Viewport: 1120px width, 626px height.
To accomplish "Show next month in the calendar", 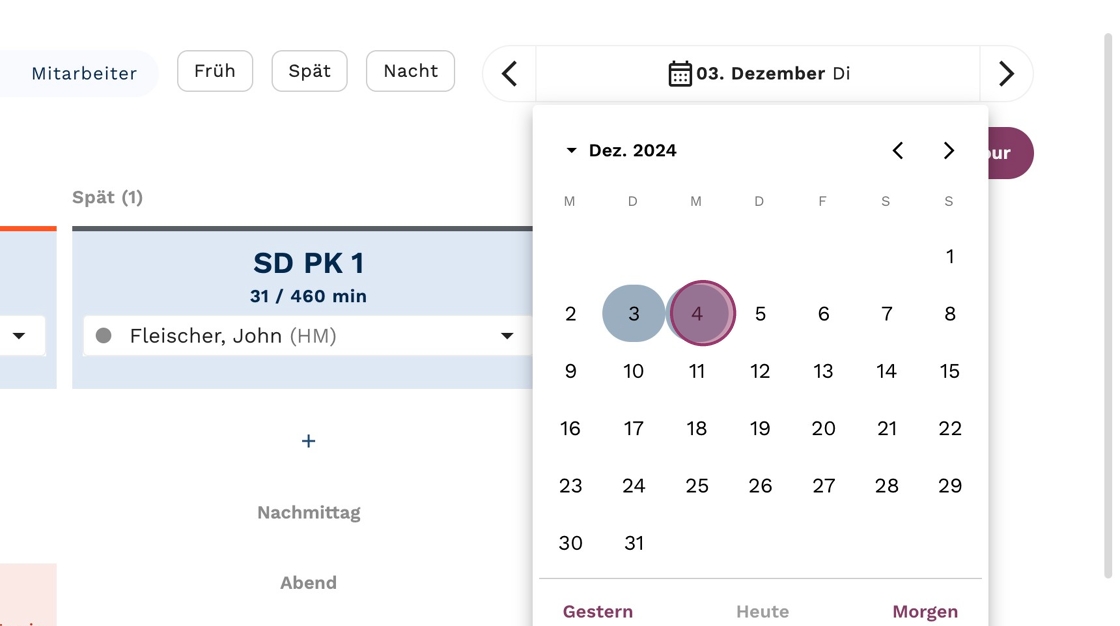I will click(x=949, y=151).
